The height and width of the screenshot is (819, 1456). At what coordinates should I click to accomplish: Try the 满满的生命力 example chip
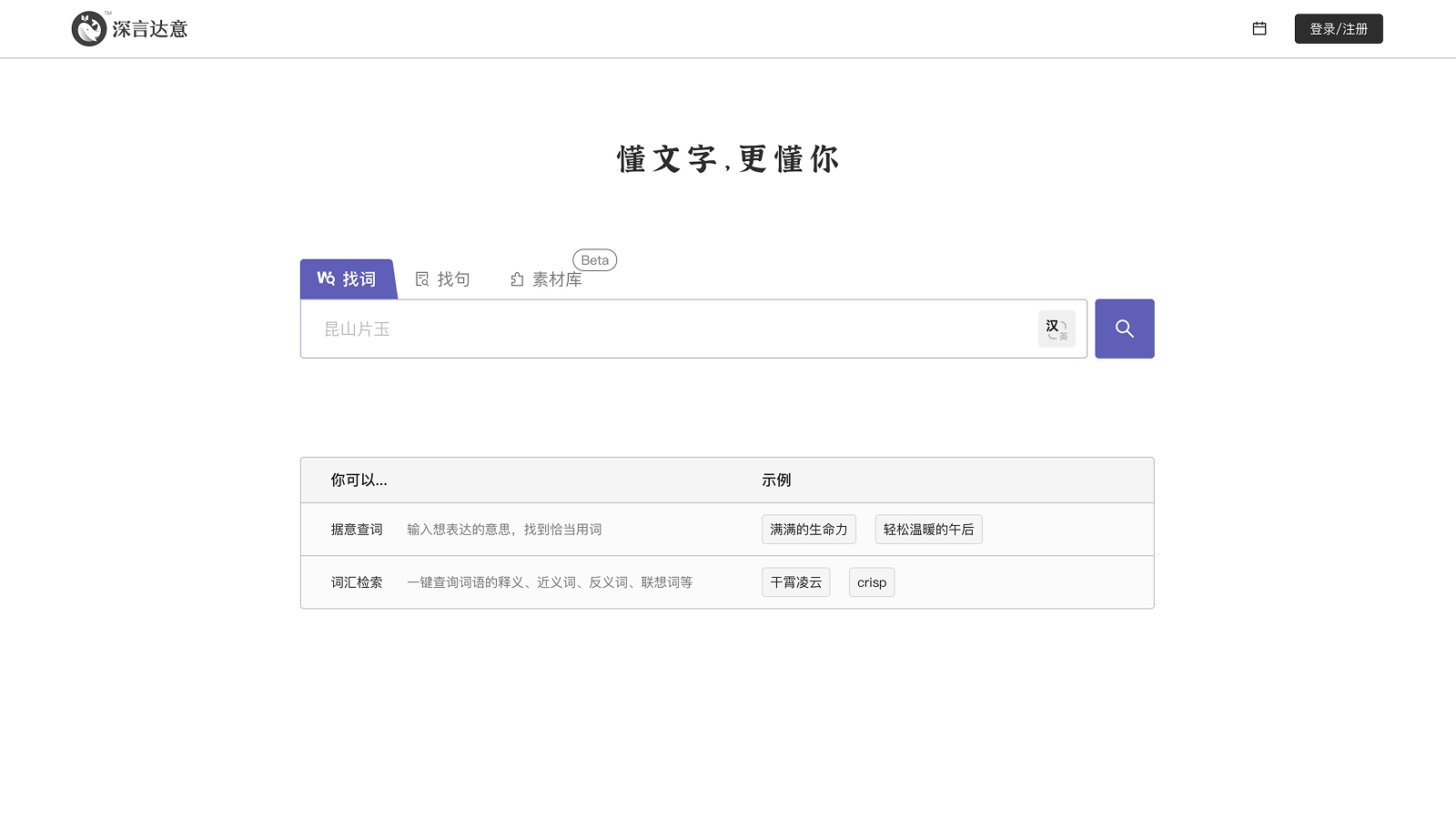pyautogui.click(x=808, y=529)
